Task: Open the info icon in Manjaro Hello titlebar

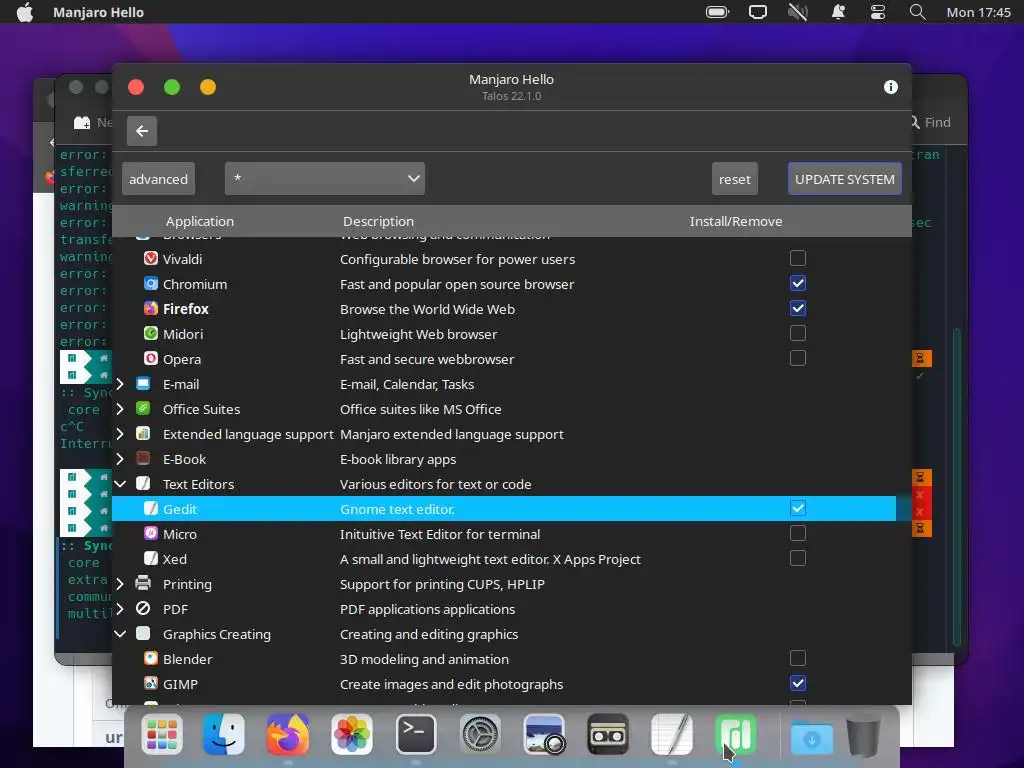Action: click(891, 87)
